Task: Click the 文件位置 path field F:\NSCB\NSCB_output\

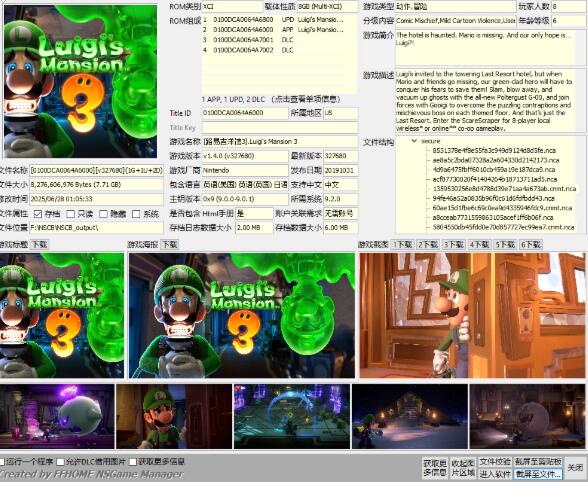Action: (x=96, y=228)
